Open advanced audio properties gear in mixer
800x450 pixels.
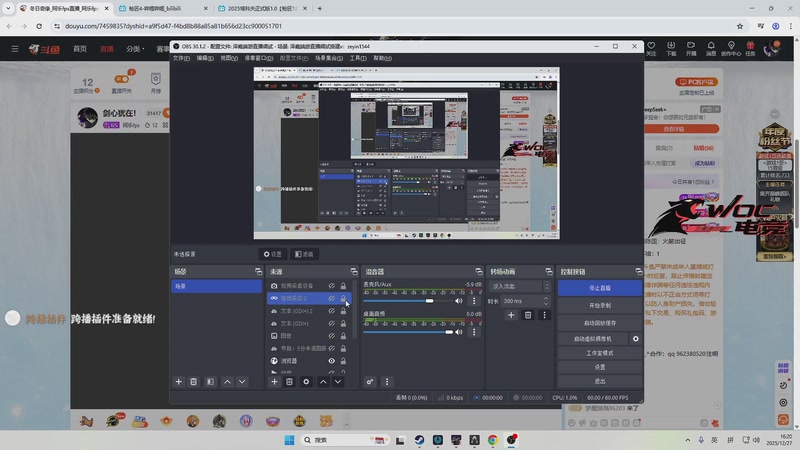coord(370,382)
